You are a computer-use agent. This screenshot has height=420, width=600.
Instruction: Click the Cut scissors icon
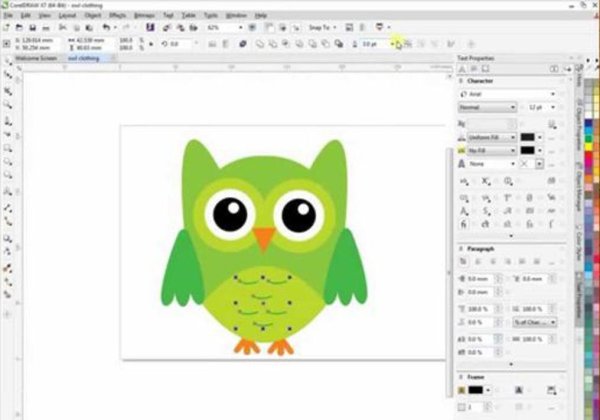coord(63,28)
